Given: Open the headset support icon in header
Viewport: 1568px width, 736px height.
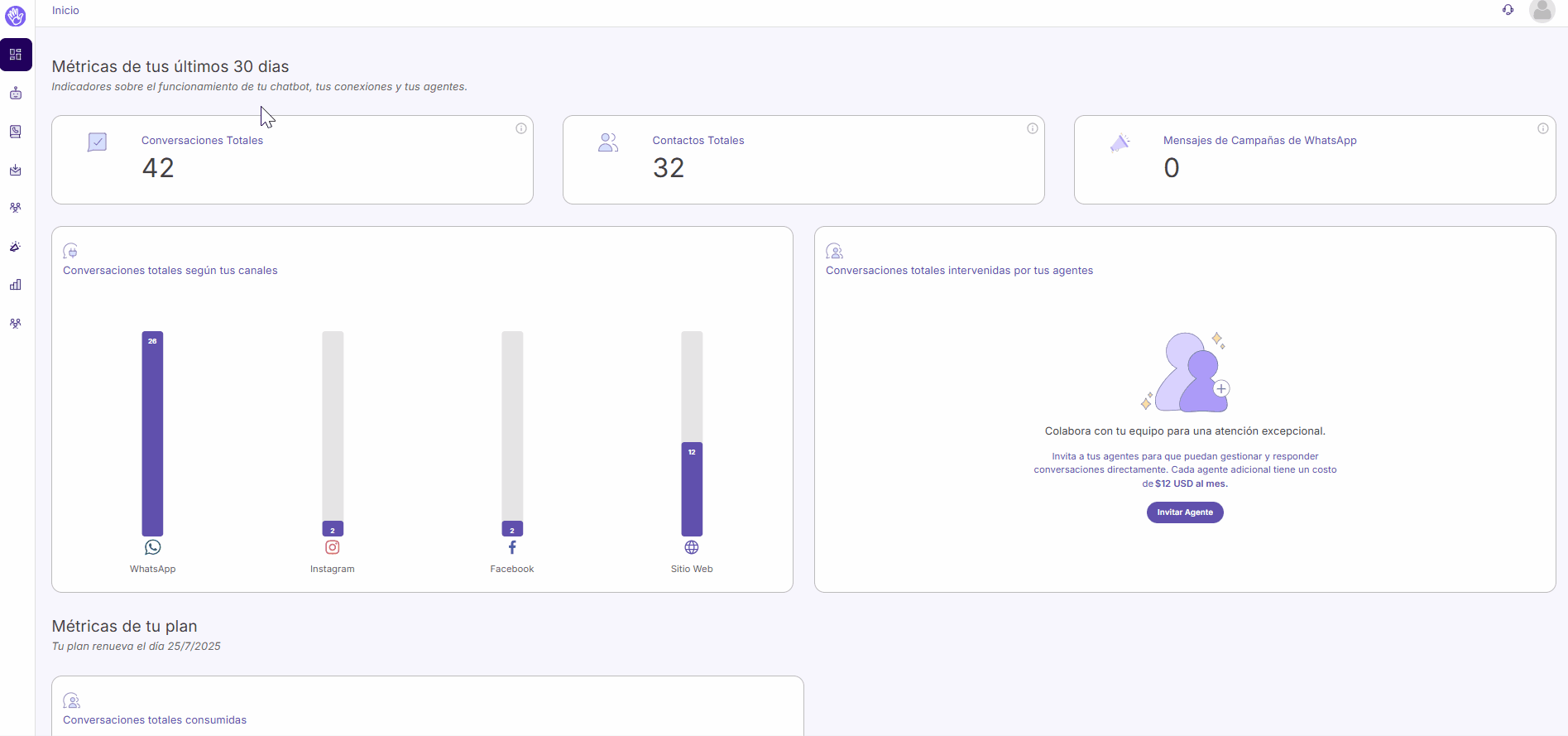Looking at the screenshot, I should 1508,10.
